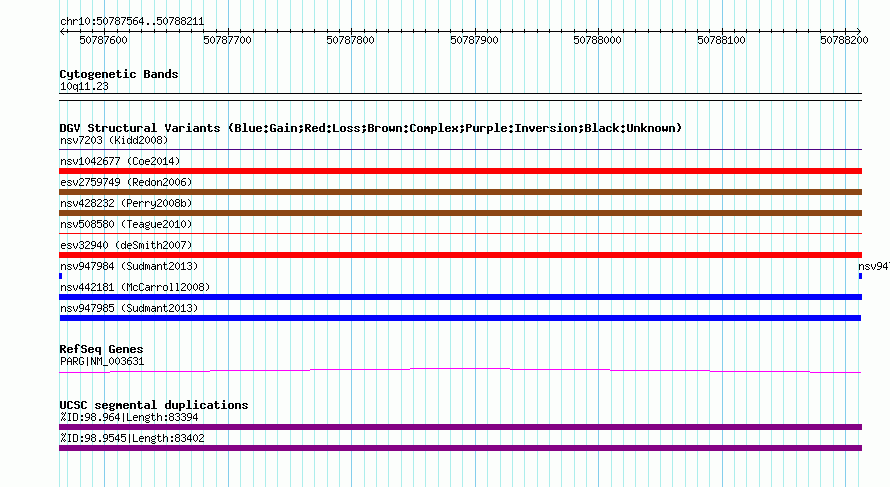Screen dimensions: 890x487
Task: Click the chr10:50787564..50788211 region label
Action: (132, 22)
